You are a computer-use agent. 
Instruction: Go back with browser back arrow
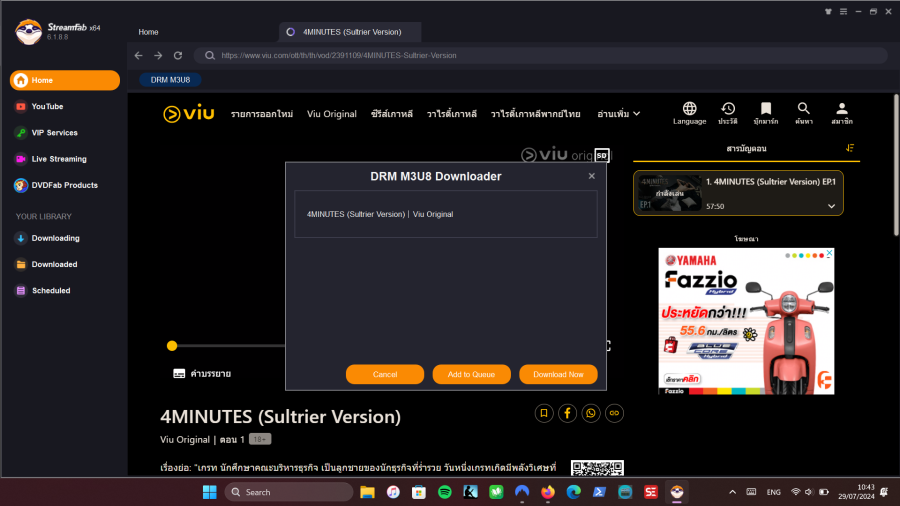pyautogui.click(x=138, y=56)
